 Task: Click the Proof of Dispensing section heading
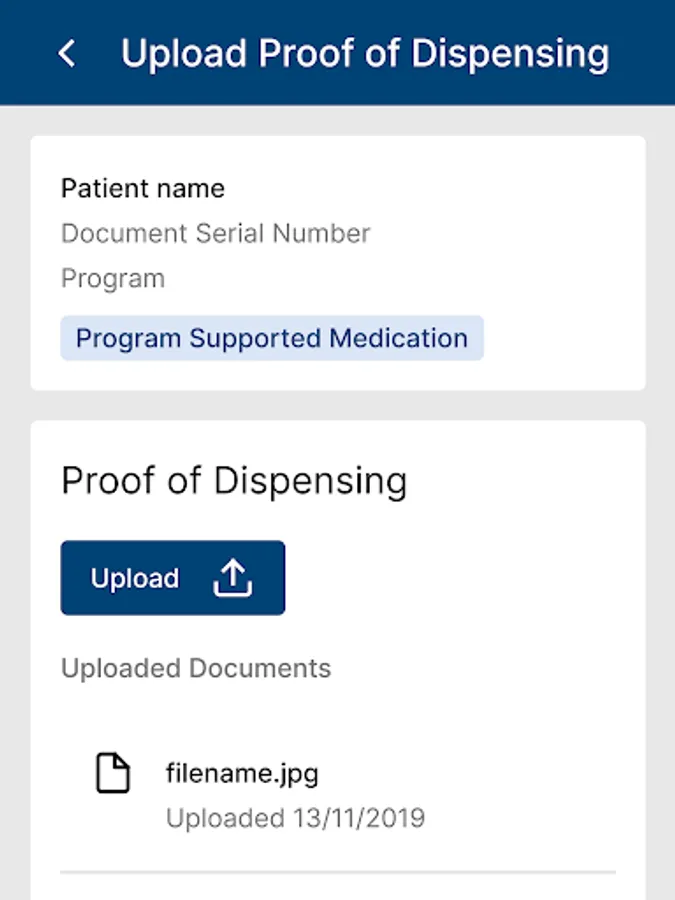234,481
